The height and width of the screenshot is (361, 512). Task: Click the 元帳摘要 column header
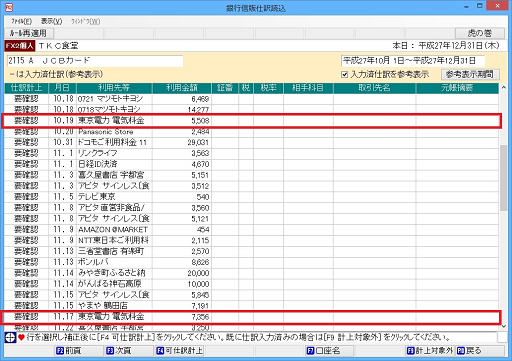(x=457, y=88)
